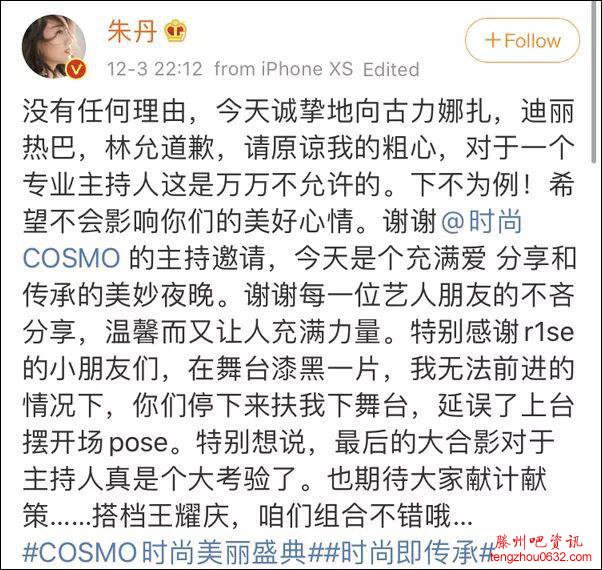This screenshot has height=570, width=602.
Task: Click the word 'pose' in the post
Action: tap(139, 443)
